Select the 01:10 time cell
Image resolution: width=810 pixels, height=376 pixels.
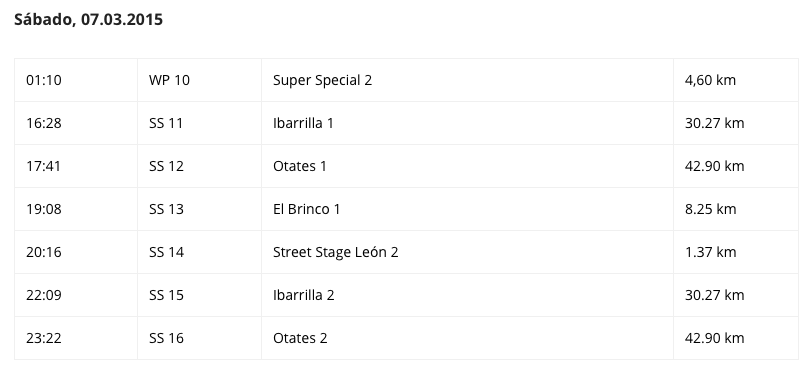[76, 80]
